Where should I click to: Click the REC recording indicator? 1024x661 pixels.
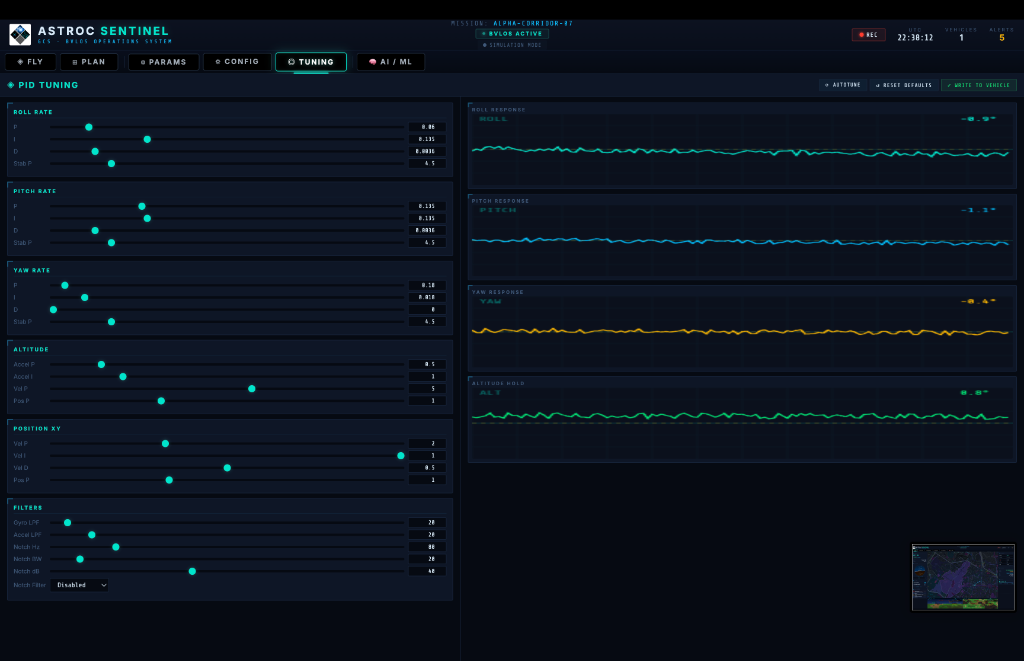(x=867, y=33)
